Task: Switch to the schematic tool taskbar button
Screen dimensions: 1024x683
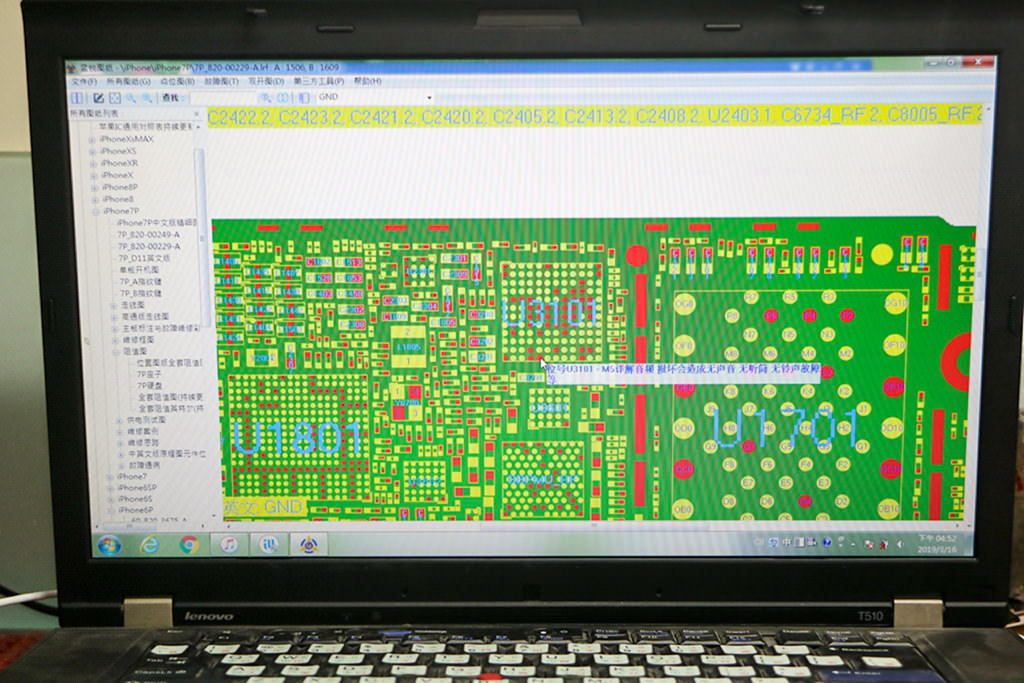Action: pyautogui.click(x=308, y=543)
